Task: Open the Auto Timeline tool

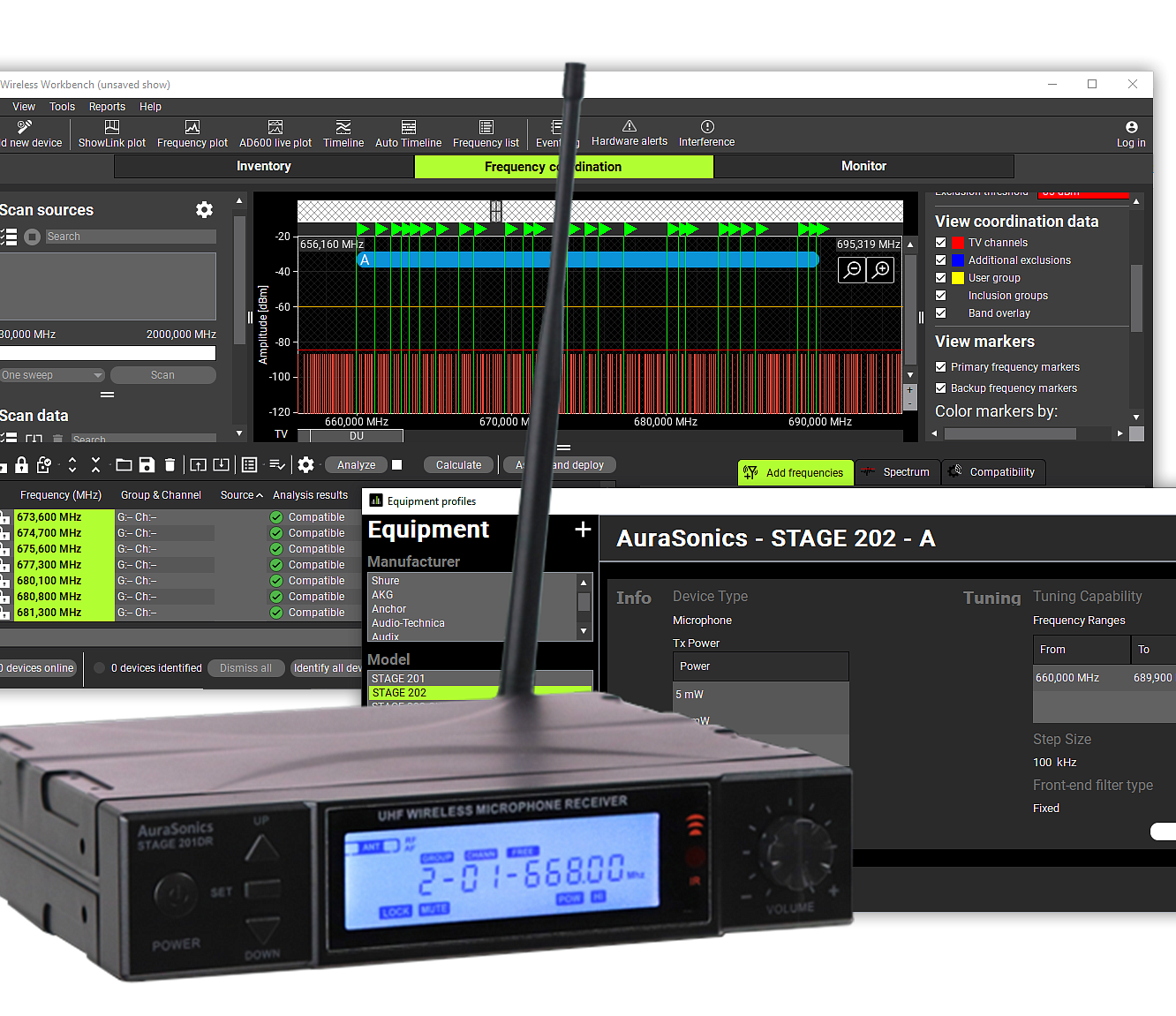Action: [x=408, y=134]
